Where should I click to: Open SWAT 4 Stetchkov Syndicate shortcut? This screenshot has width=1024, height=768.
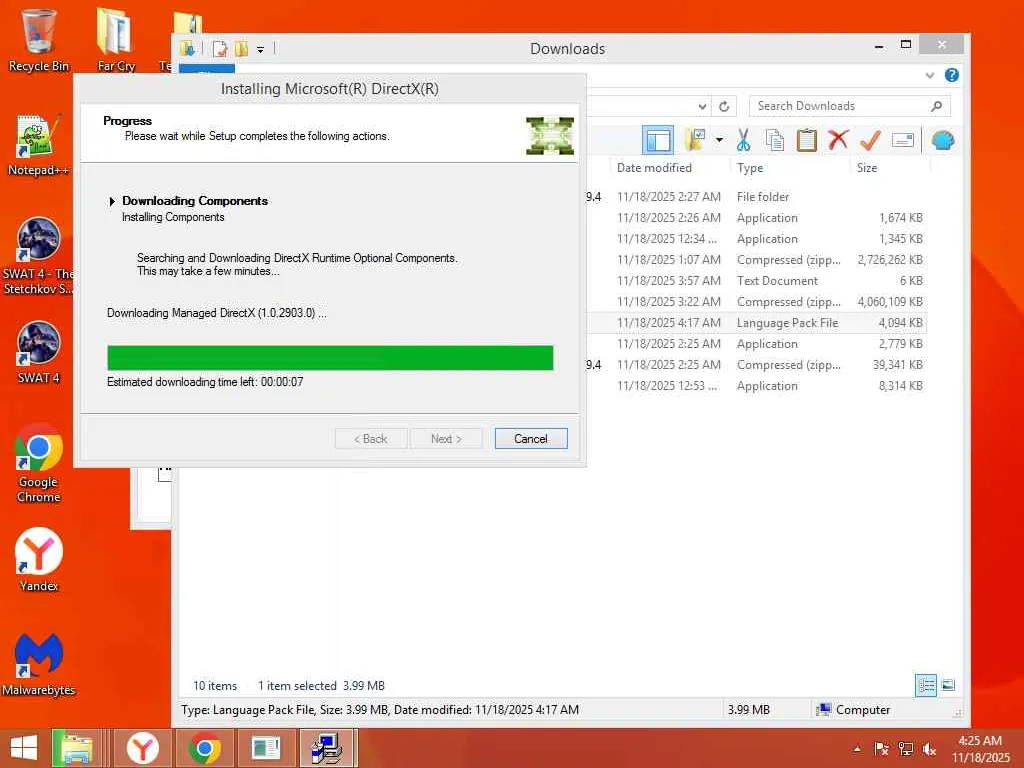(x=38, y=256)
